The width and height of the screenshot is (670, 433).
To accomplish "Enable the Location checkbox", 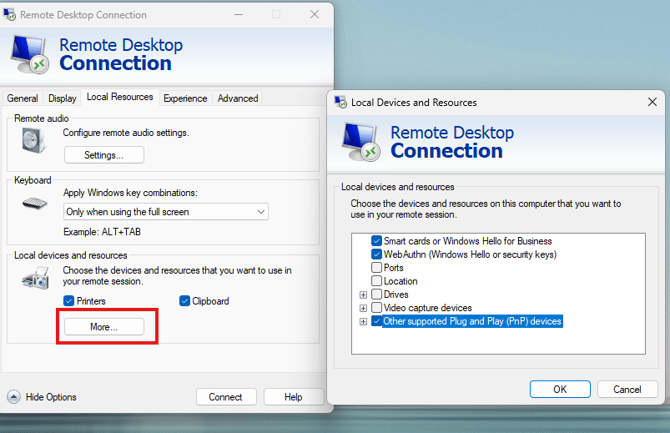I will [x=376, y=281].
